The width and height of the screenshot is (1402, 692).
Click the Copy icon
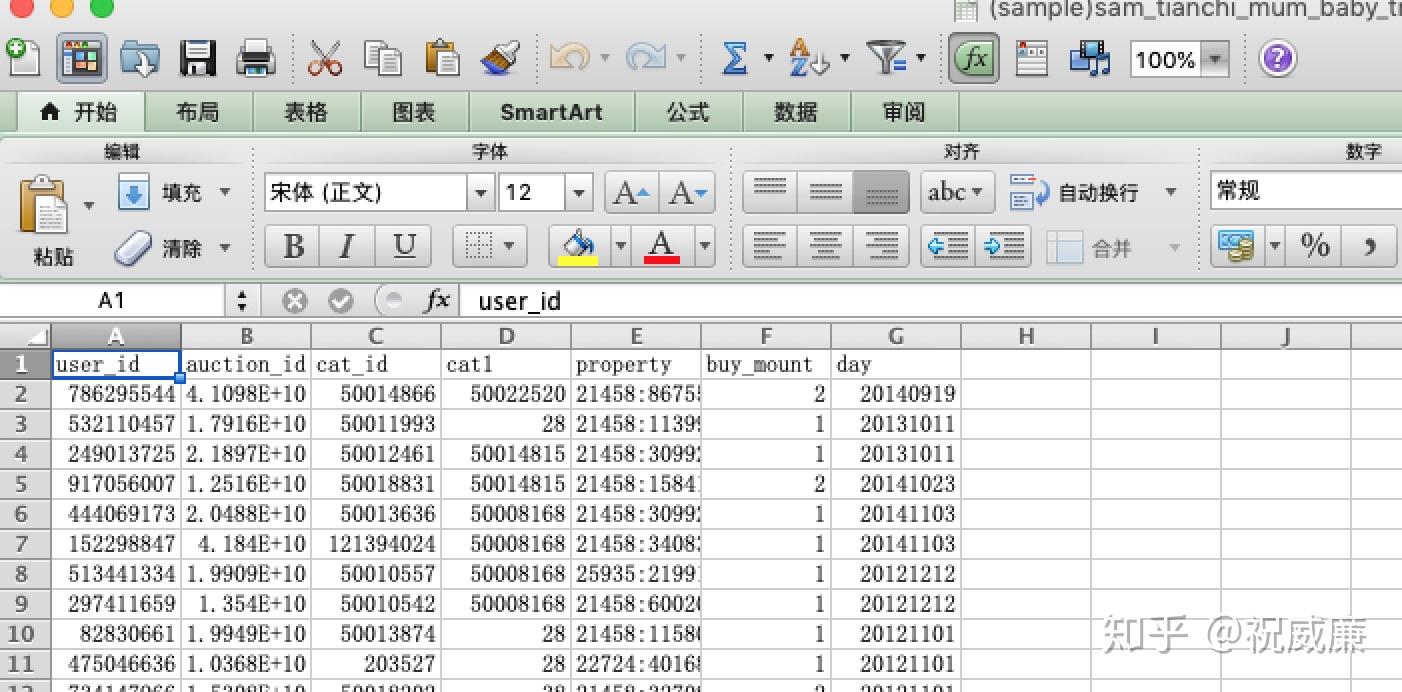pos(383,58)
